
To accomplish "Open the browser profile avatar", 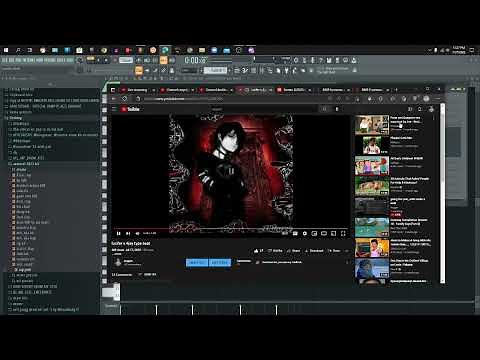I will click(426, 99).
